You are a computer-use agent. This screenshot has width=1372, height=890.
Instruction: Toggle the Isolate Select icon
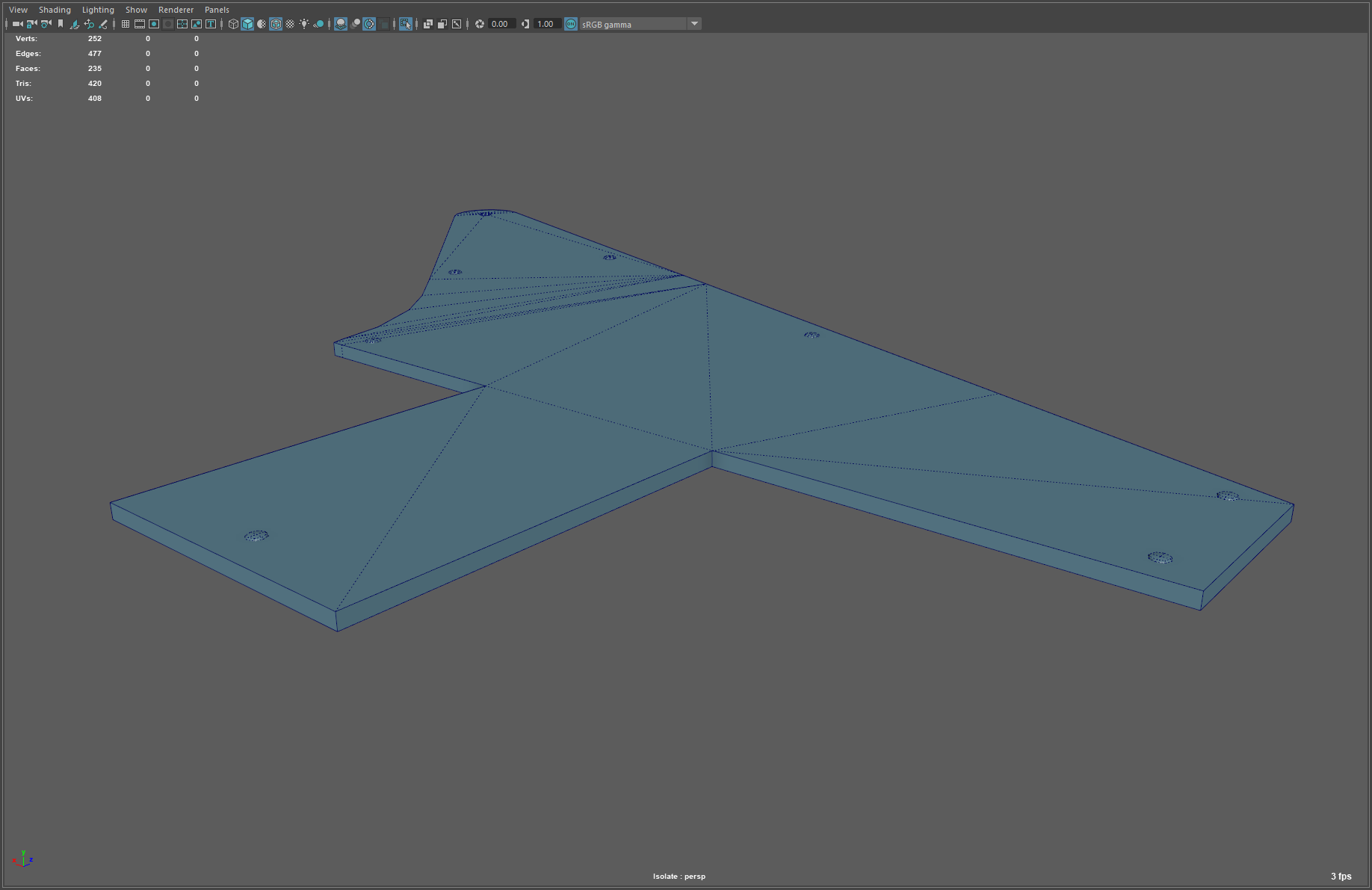point(406,24)
